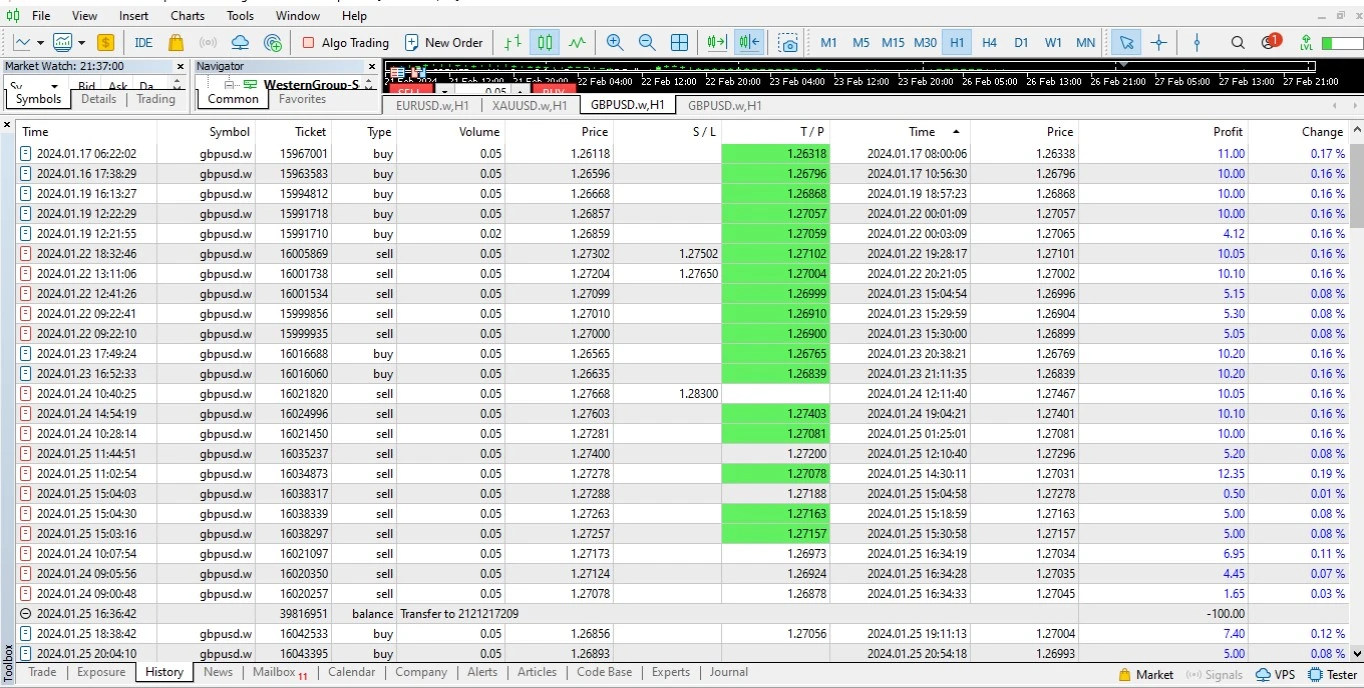Open the Details tab in Market Watch
Image resolution: width=1364 pixels, height=688 pixels.
tap(99, 99)
